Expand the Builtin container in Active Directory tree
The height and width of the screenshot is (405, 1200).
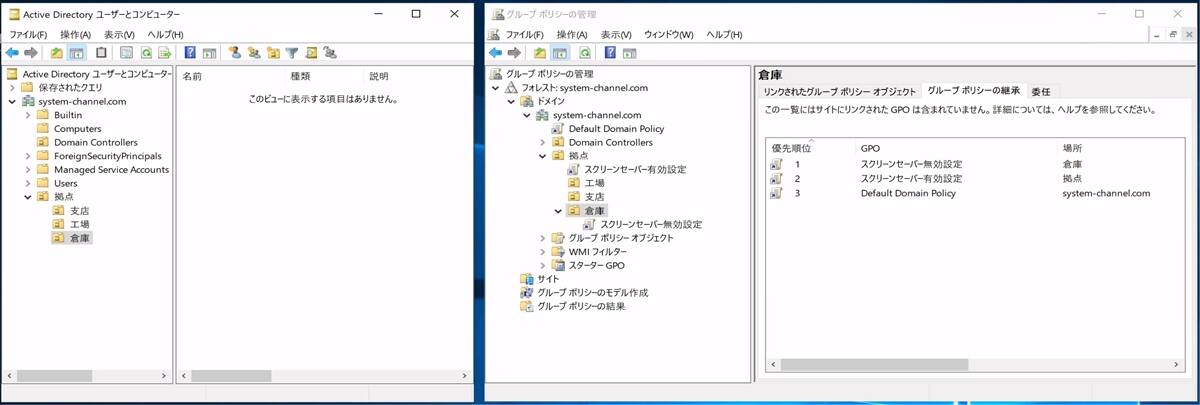27,115
